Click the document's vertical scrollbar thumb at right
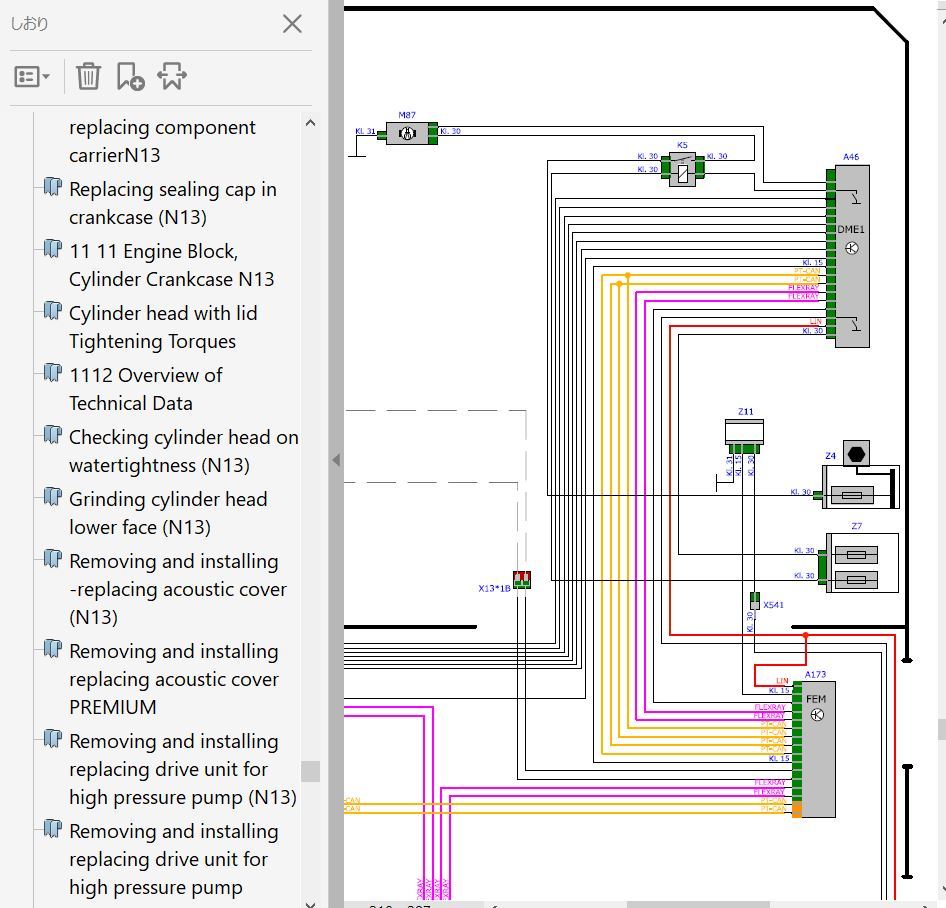 (x=942, y=729)
